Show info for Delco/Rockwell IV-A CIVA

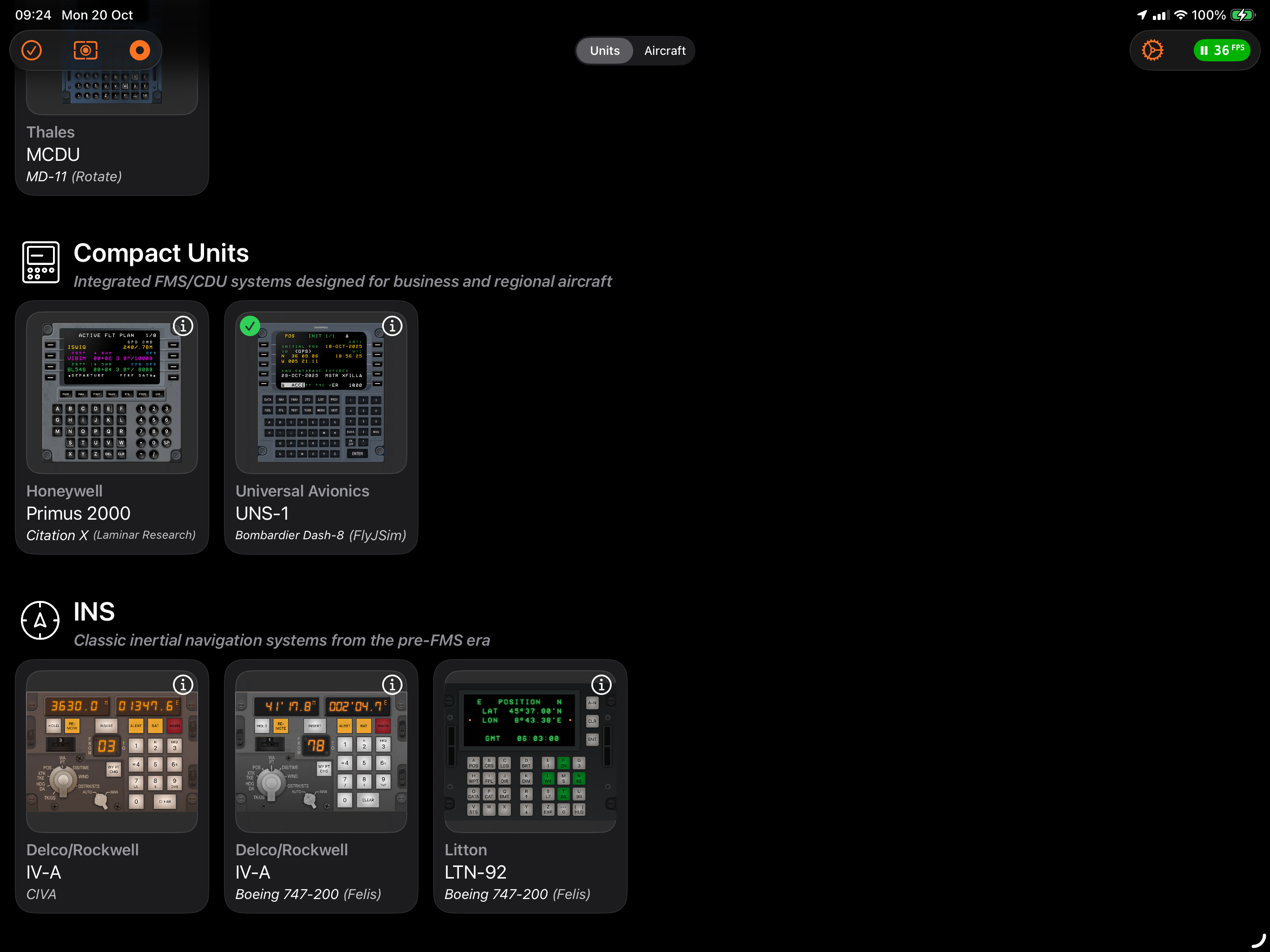[183, 685]
